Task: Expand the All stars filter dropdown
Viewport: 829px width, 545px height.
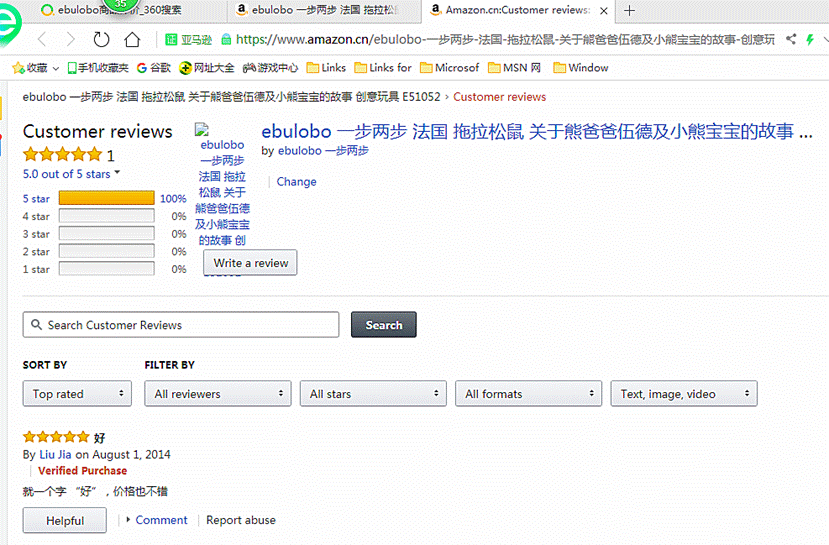Action: [372, 394]
